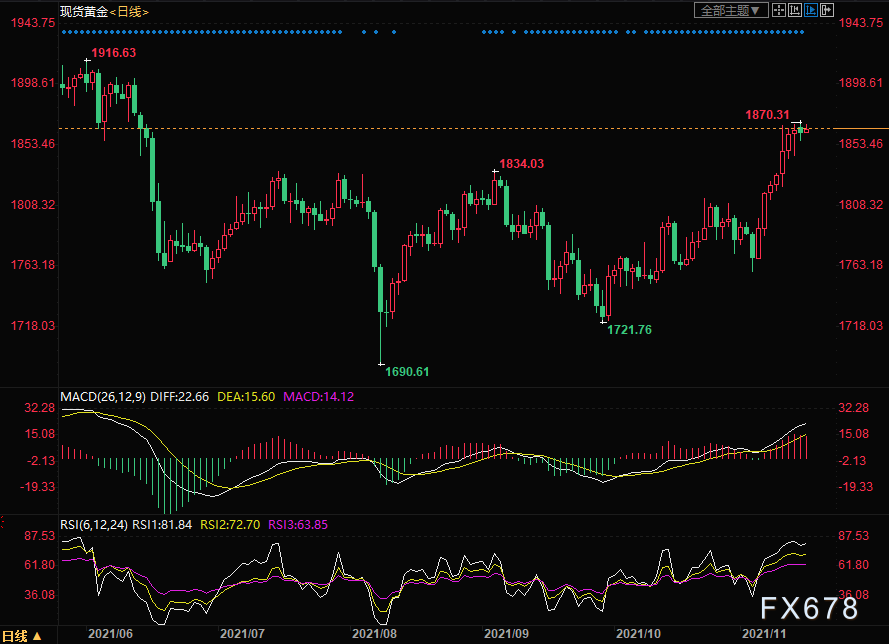Click the RSI2:72.70 value
Screen dimensions: 889x644
tap(230, 525)
